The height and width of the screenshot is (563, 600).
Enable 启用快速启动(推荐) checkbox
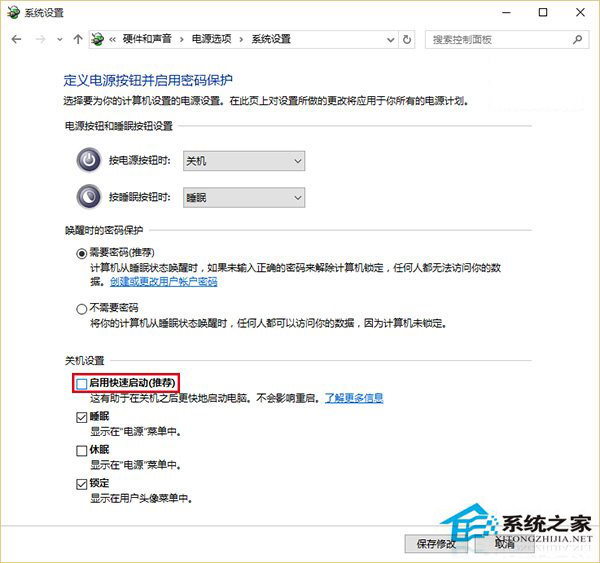point(82,383)
